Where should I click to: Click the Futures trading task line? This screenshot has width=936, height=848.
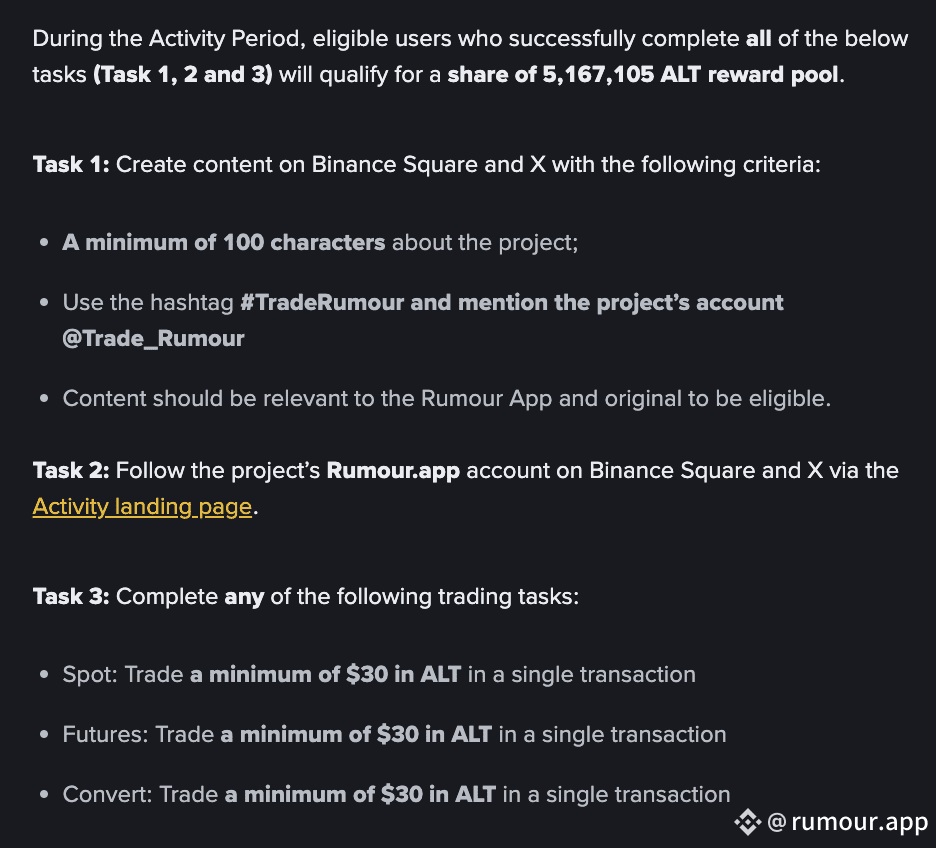point(394,735)
